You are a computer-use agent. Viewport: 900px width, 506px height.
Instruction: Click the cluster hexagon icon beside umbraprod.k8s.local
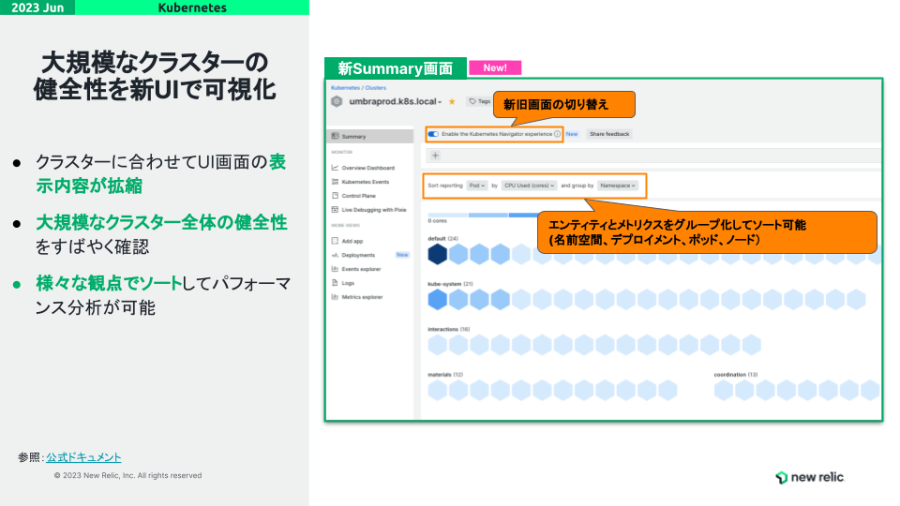(x=337, y=102)
